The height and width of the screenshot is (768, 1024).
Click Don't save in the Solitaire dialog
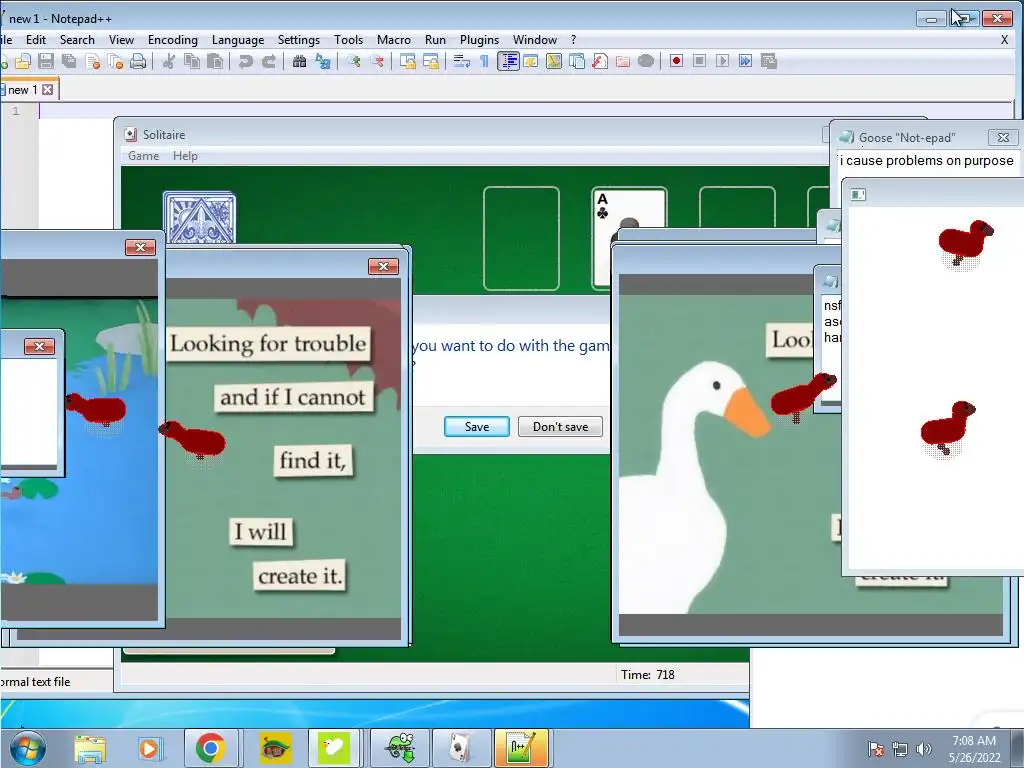click(x=560, y=426)
